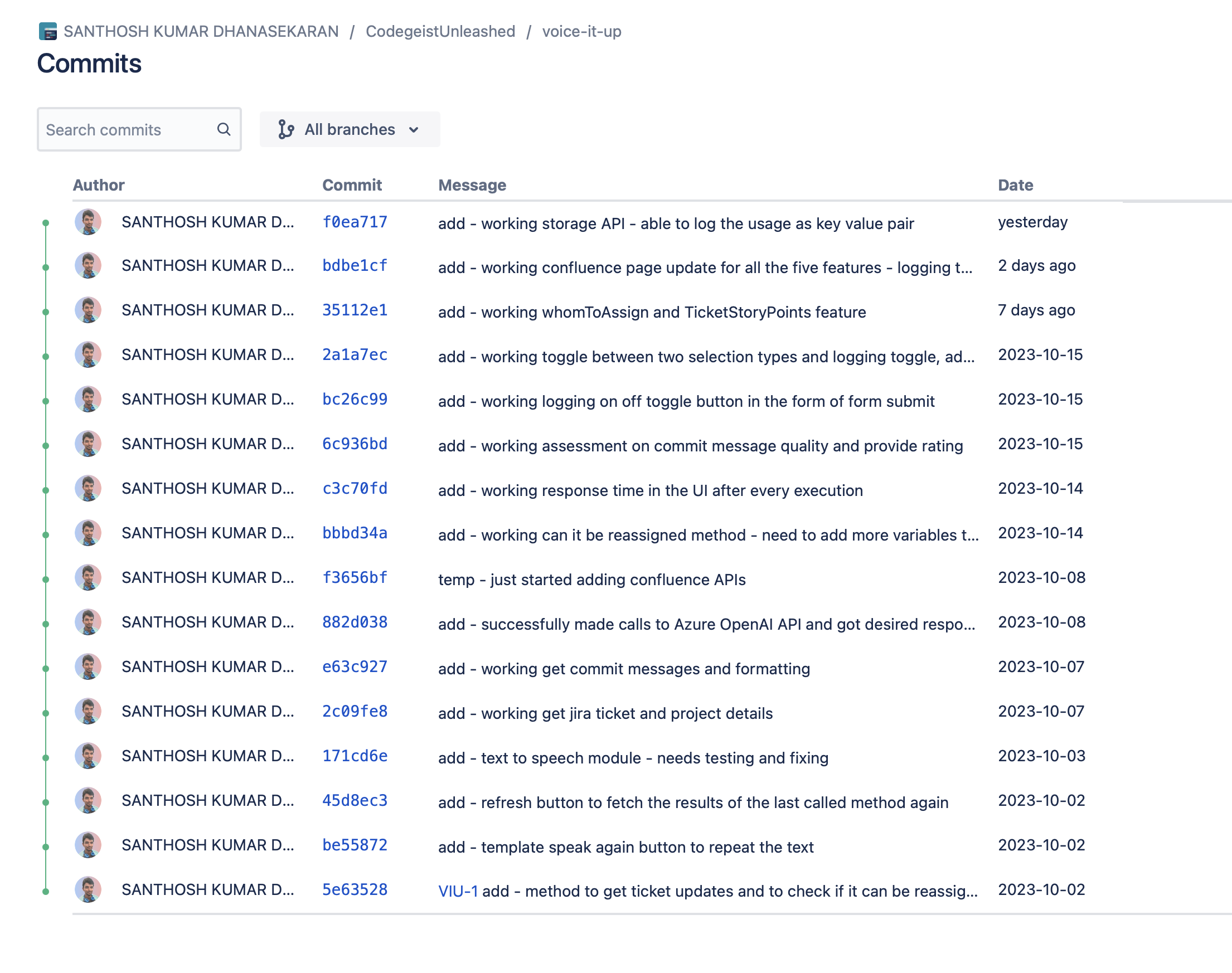This screenshot has height=973, width=1232.
Task: Click commit graph node for f3656bf
Action: 46,580
